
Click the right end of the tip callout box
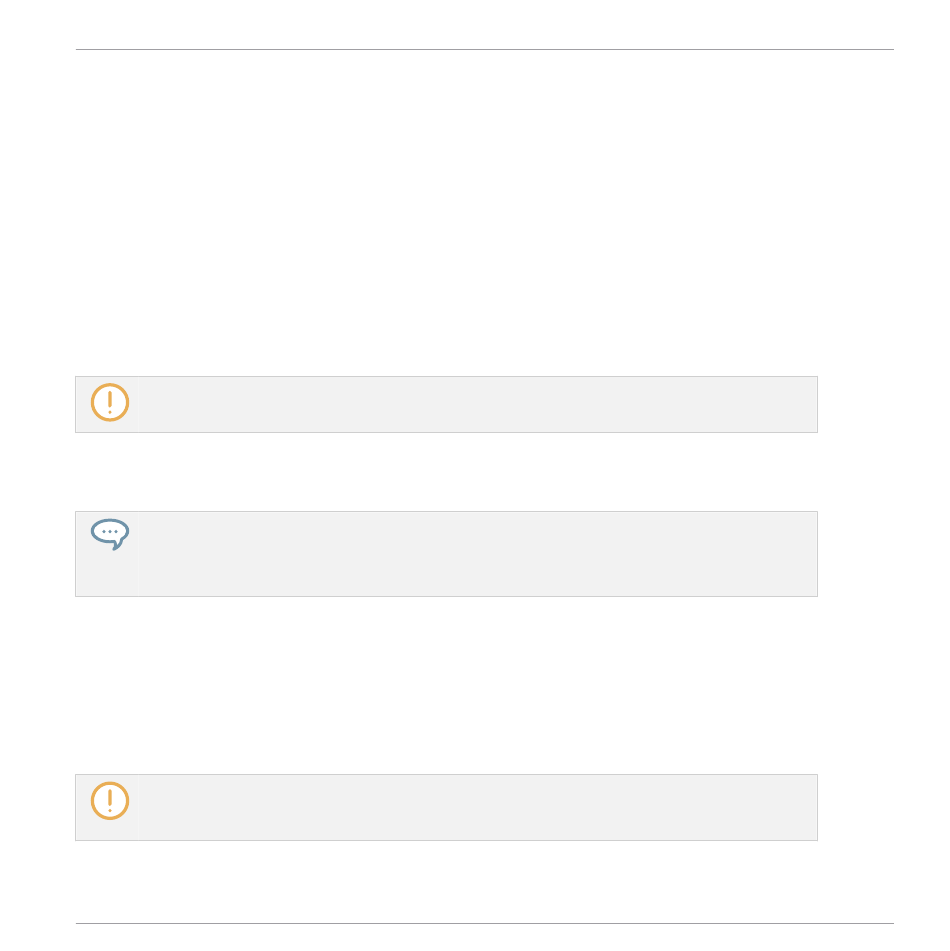point(813,554)
